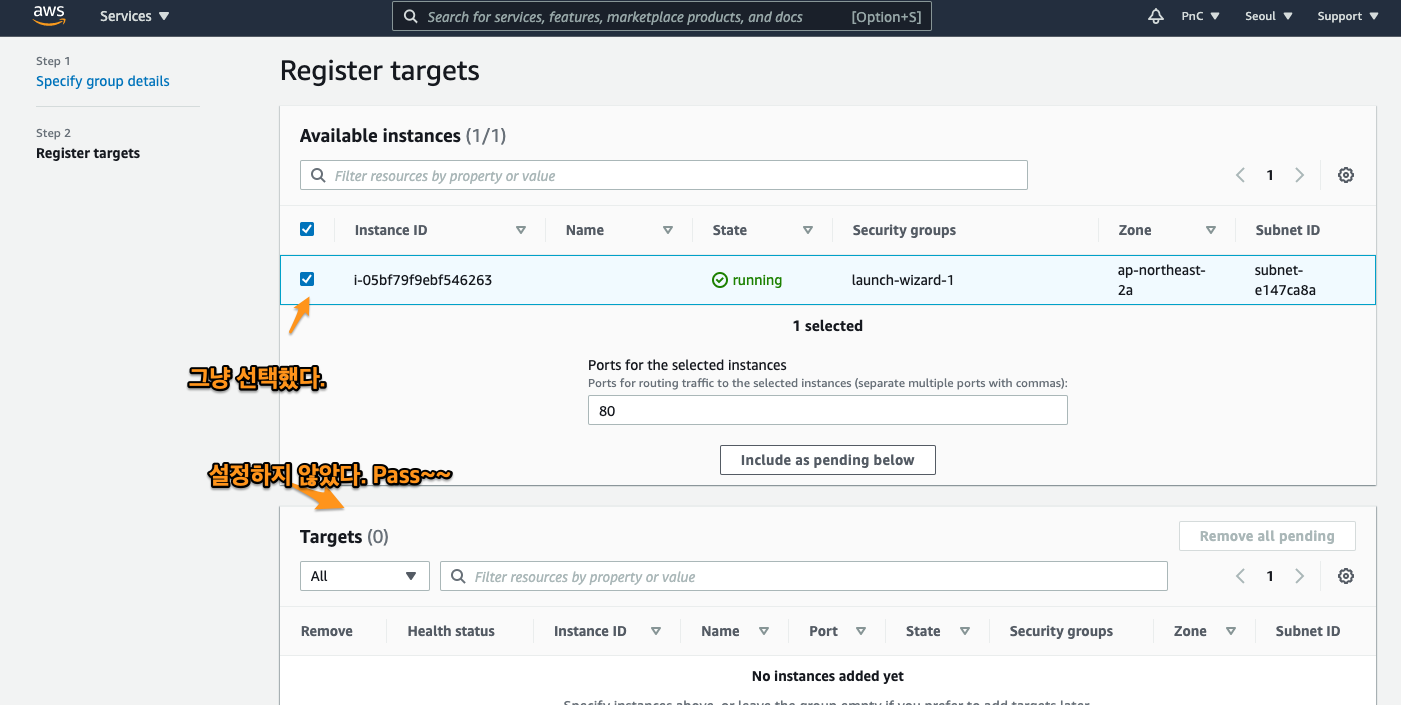The width and height of the screenshot is (1401, 705).
Task: Click the Available instances filter resources field
Action: coord(663,176)
